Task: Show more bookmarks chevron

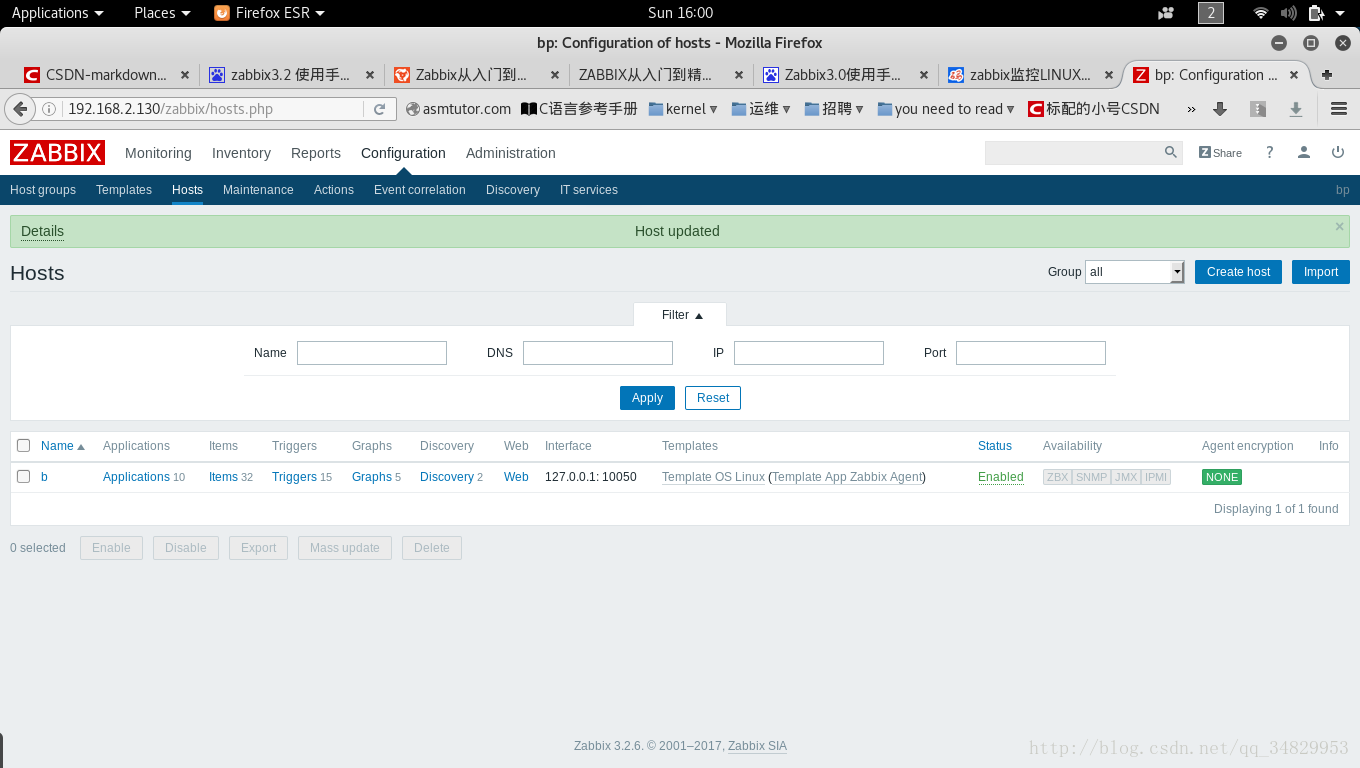Action: [x=1191, y=109]
